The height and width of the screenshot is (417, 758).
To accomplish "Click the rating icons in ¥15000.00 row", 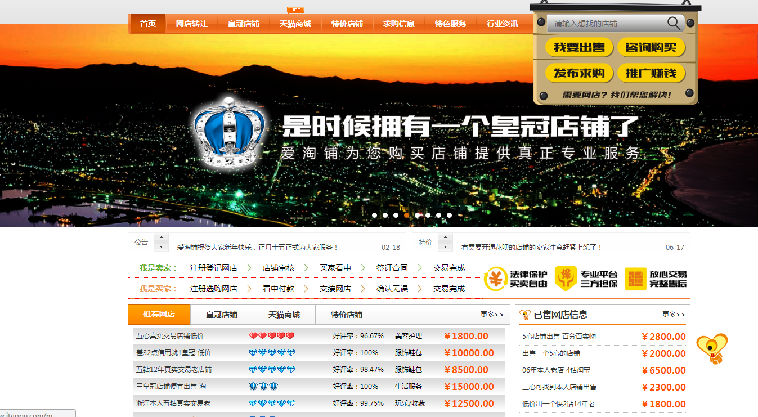I will tap(263, 386).
